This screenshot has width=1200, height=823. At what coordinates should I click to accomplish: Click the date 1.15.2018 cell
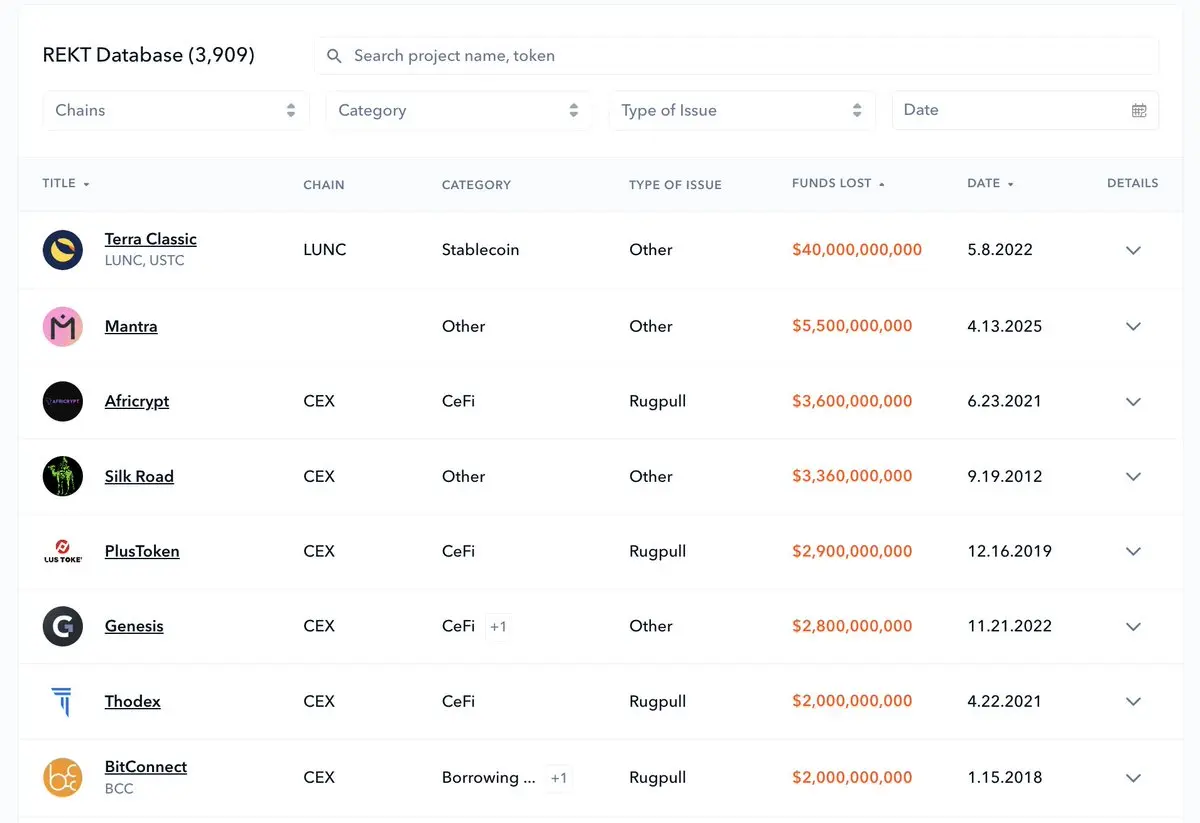pyautogui.click(x=1004, y=777)
